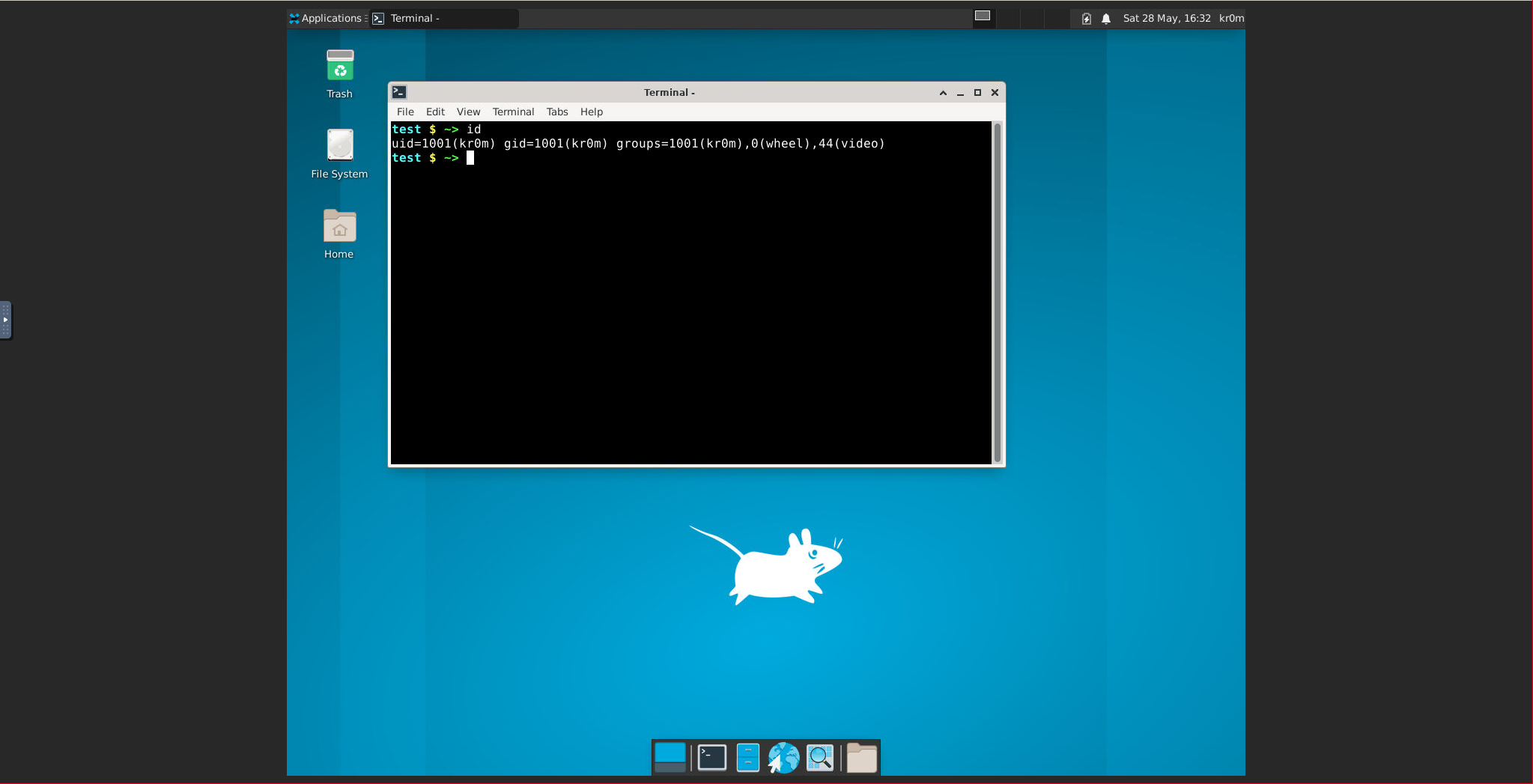The width and height of the screenshot is (1533, 784).
Task: Open Application Finder magnifier icon
Action: tap(820, 758)
